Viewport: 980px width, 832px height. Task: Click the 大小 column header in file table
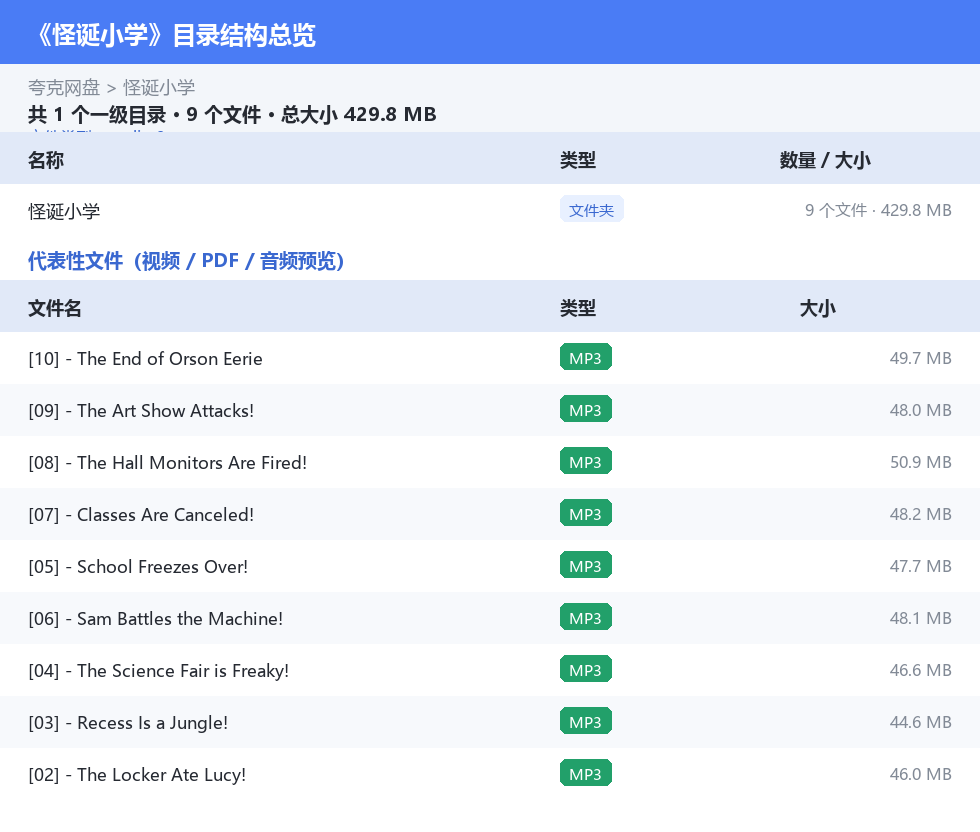pyautogui.click(x=818, y=308)
